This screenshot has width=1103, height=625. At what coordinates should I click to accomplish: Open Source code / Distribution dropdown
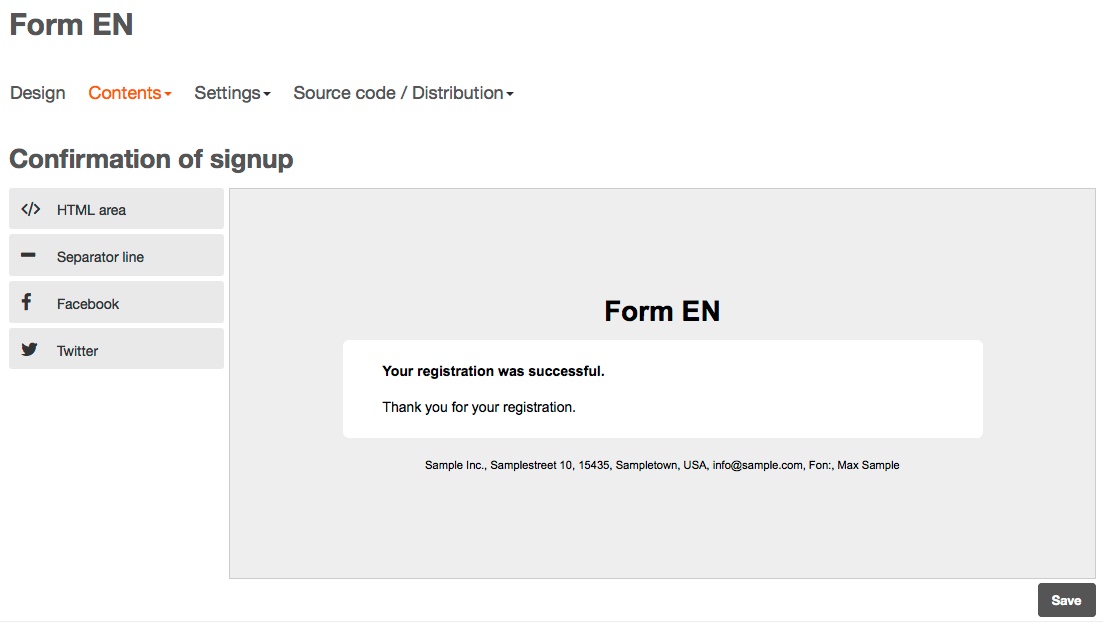(x=403, y=93)
